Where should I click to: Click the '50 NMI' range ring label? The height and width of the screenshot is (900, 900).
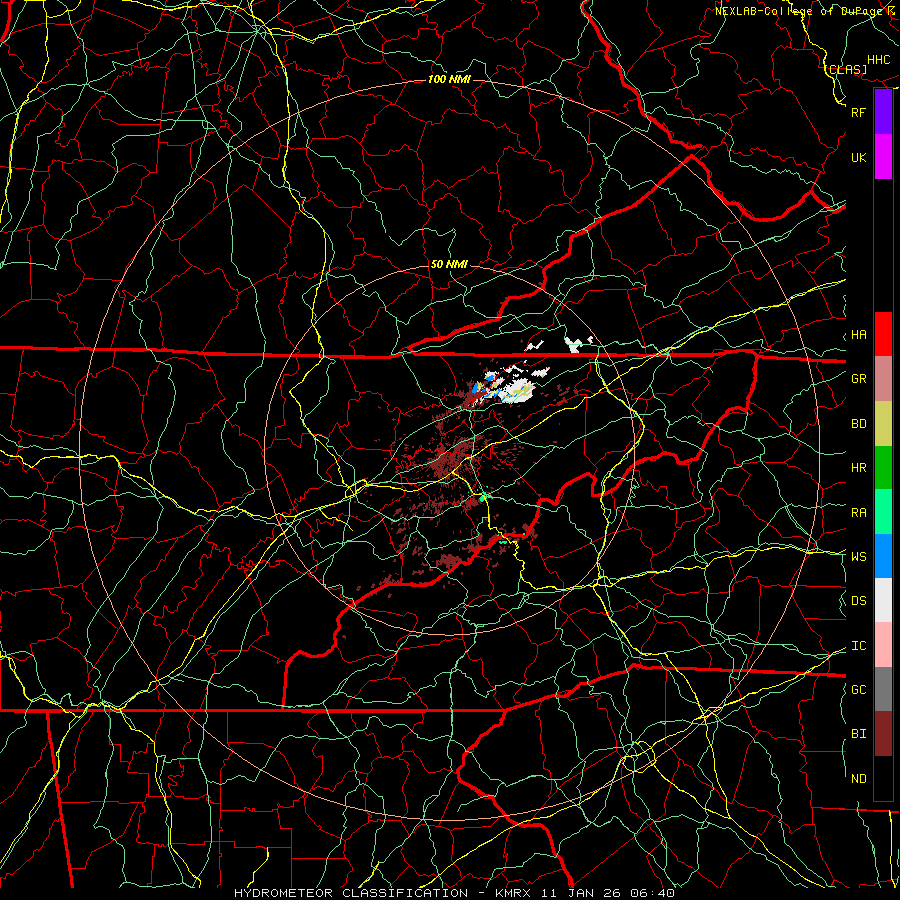(449, 264)
